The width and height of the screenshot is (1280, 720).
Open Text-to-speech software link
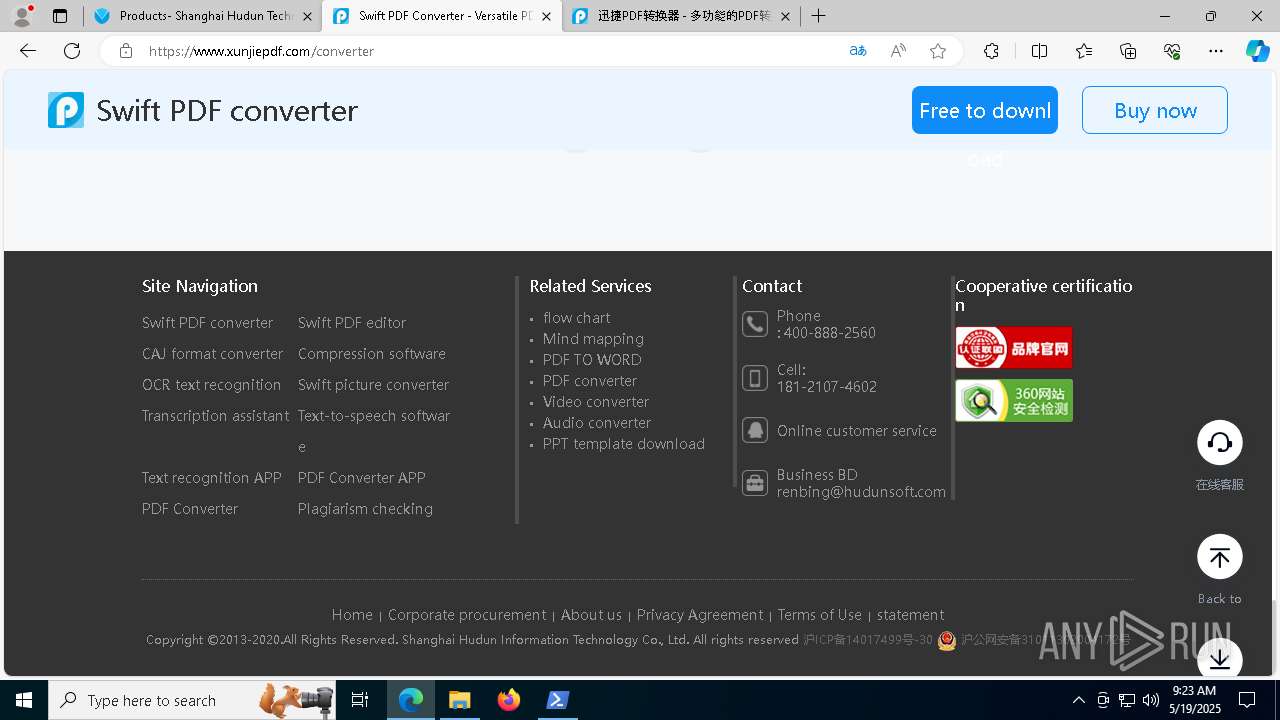coord(374,431)
